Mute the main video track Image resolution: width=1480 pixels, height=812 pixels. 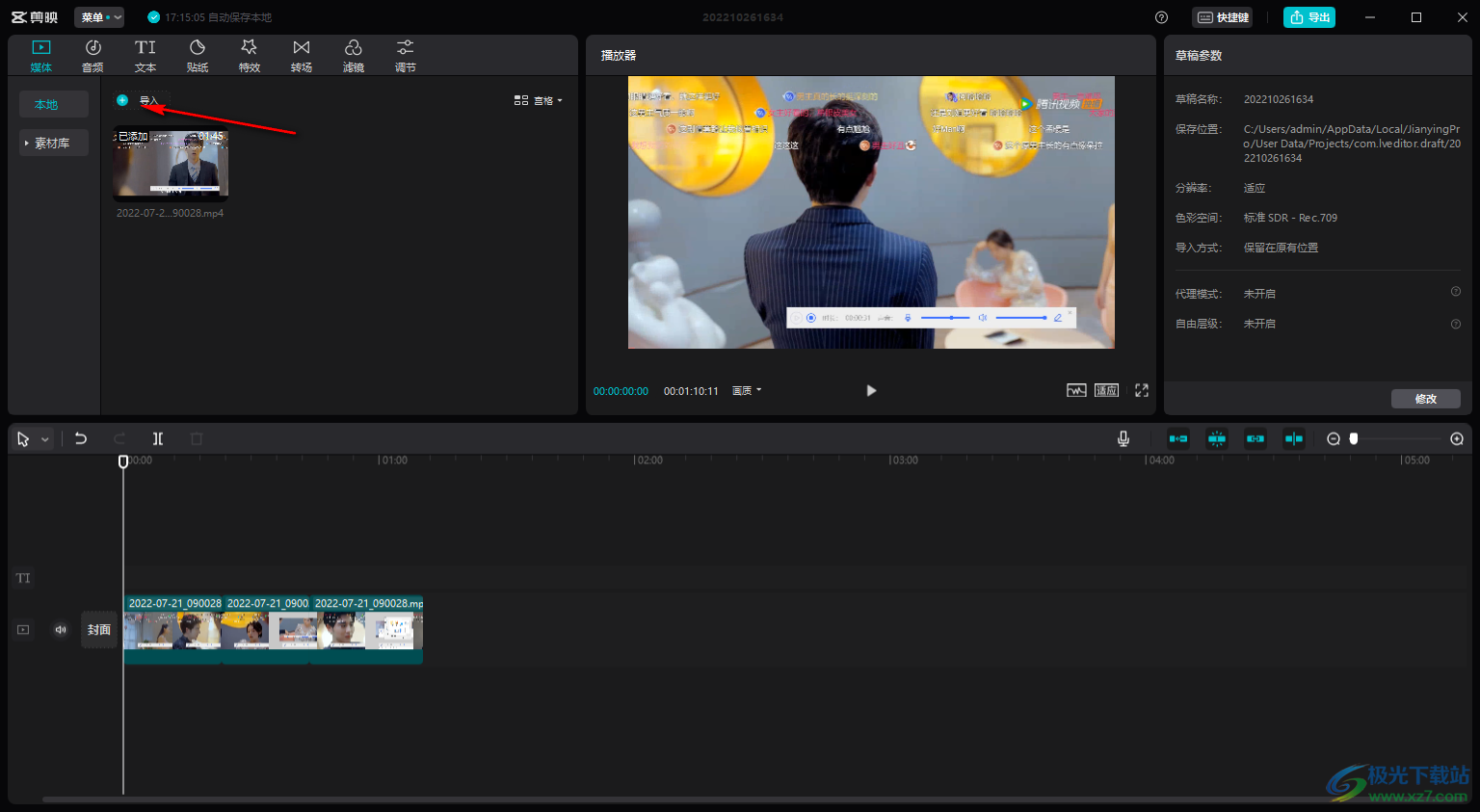[x=61, y=630]
